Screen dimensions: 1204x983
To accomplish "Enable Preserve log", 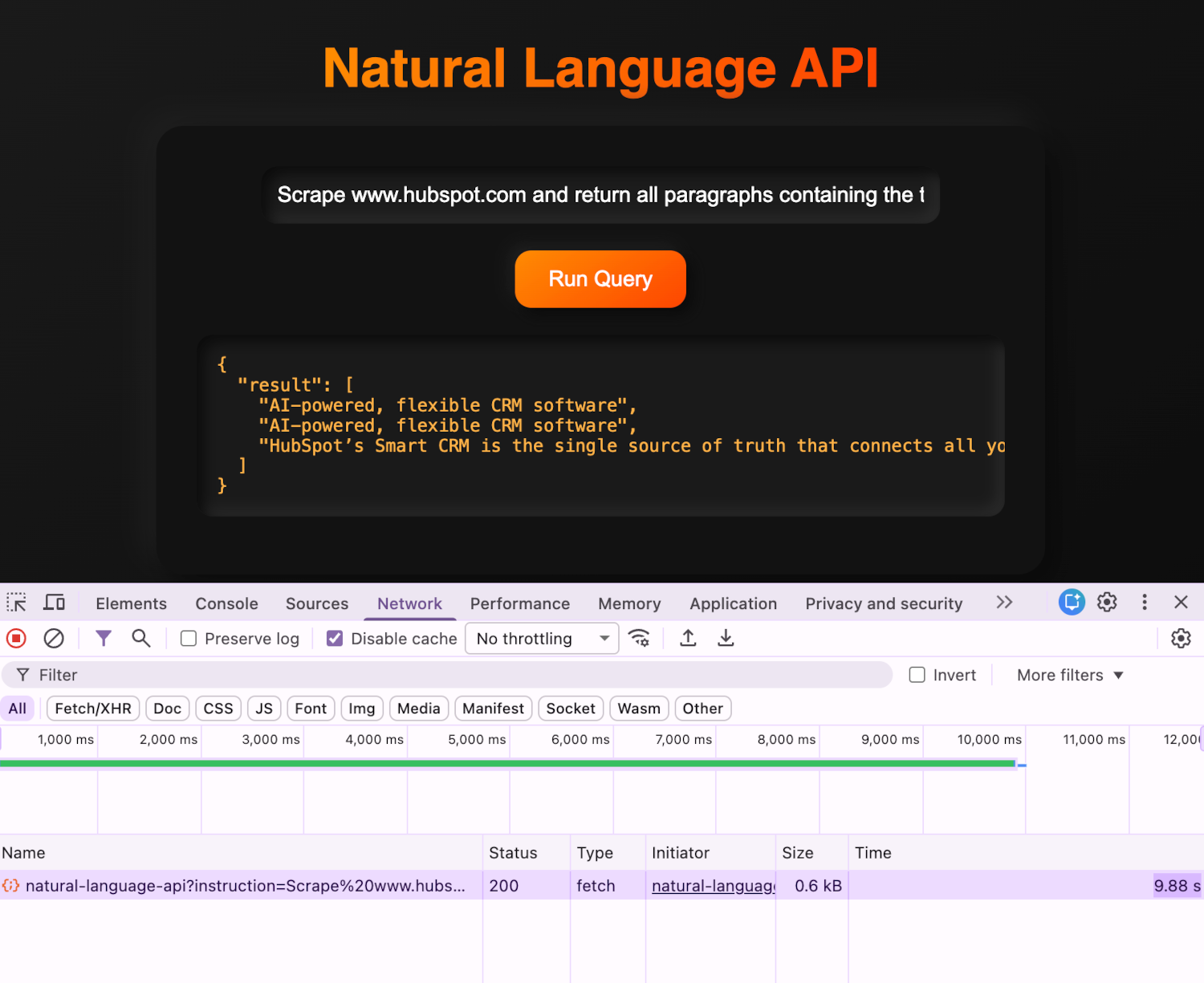I will coord(188,638).
